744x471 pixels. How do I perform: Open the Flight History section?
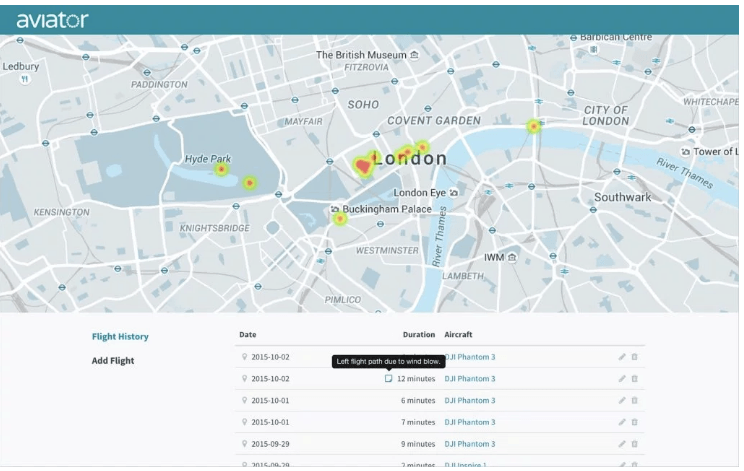click(120, 336)
